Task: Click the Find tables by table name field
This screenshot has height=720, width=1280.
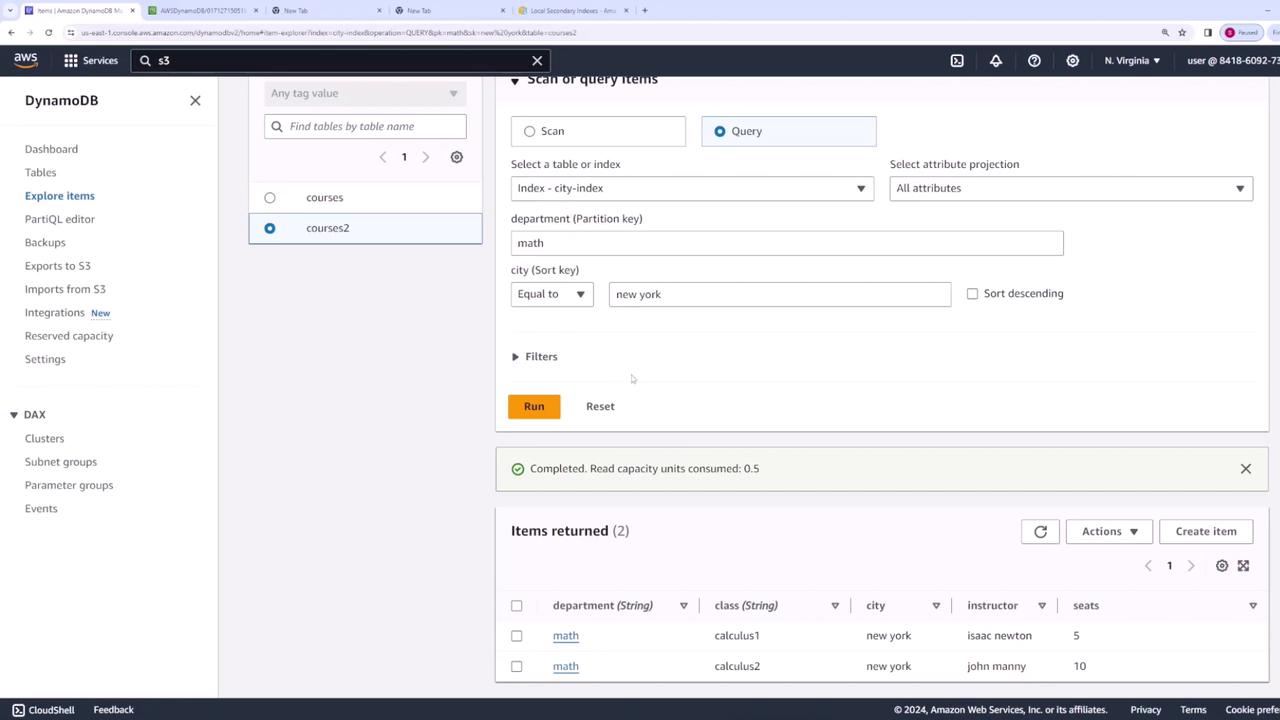Action: click(365, 126)
